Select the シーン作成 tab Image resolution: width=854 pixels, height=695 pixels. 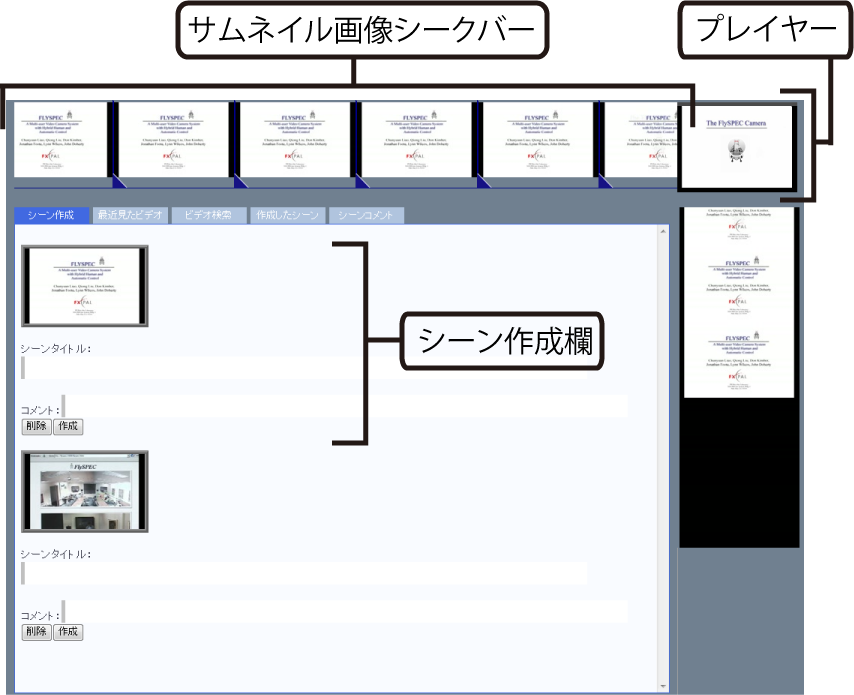52,215
